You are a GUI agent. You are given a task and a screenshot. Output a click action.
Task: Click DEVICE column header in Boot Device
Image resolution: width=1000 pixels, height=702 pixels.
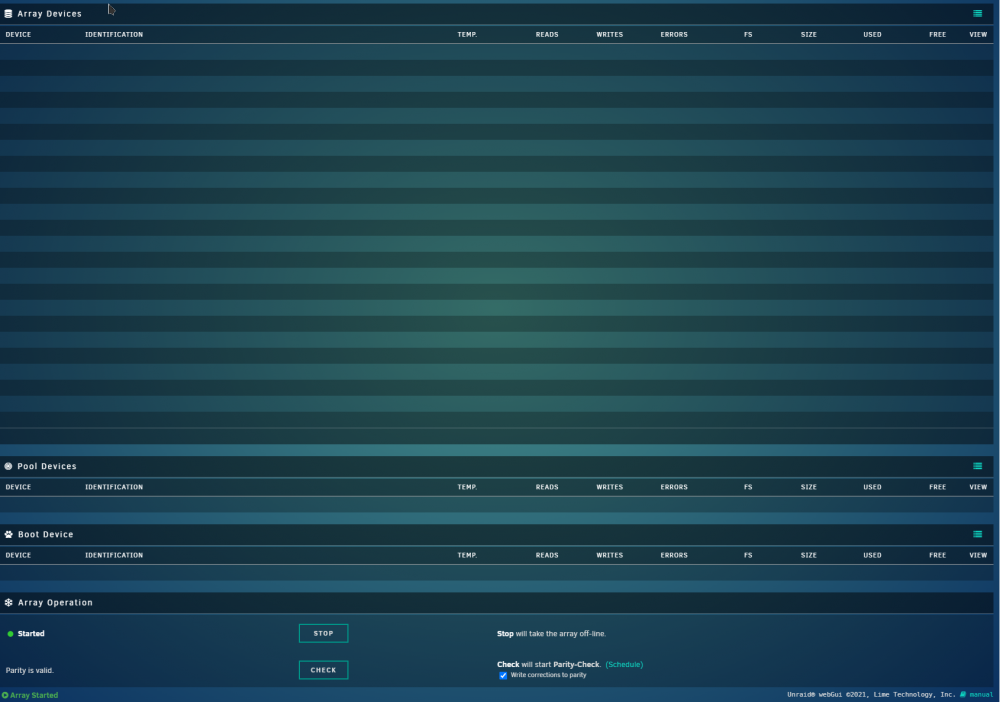click(x=18, y=555)
